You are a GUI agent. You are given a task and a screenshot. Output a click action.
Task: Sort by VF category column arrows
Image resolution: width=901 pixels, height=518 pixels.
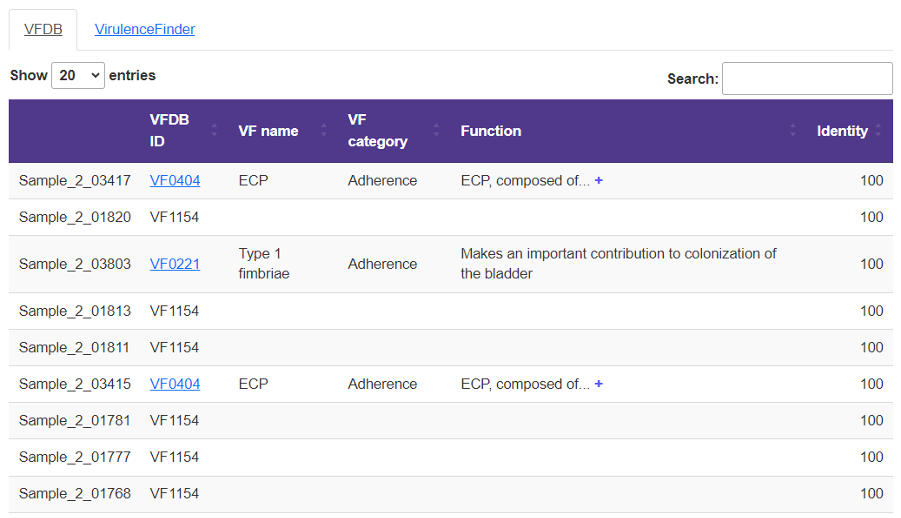(436, 131)
